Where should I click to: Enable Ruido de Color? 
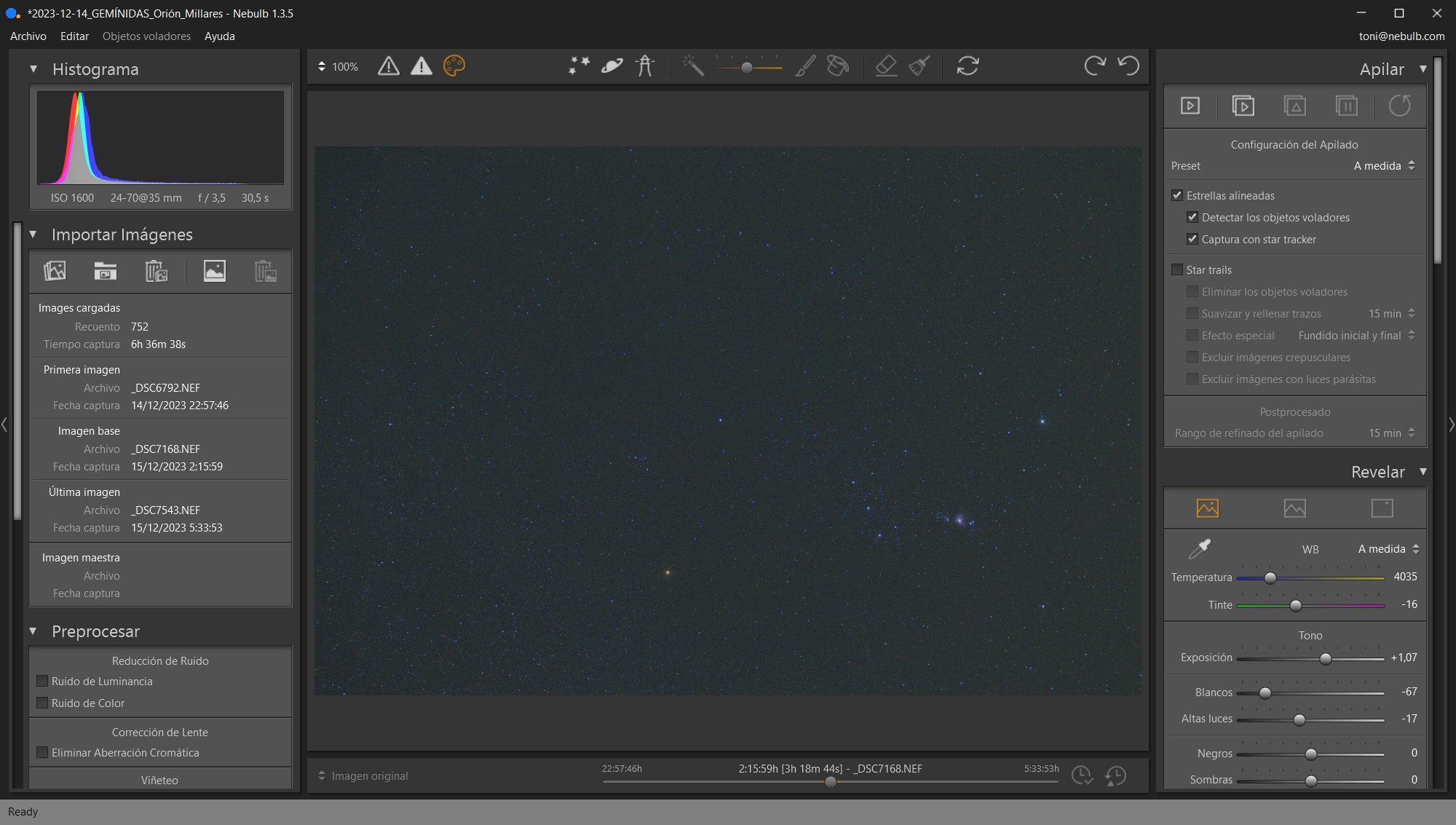tap(42, 703)
